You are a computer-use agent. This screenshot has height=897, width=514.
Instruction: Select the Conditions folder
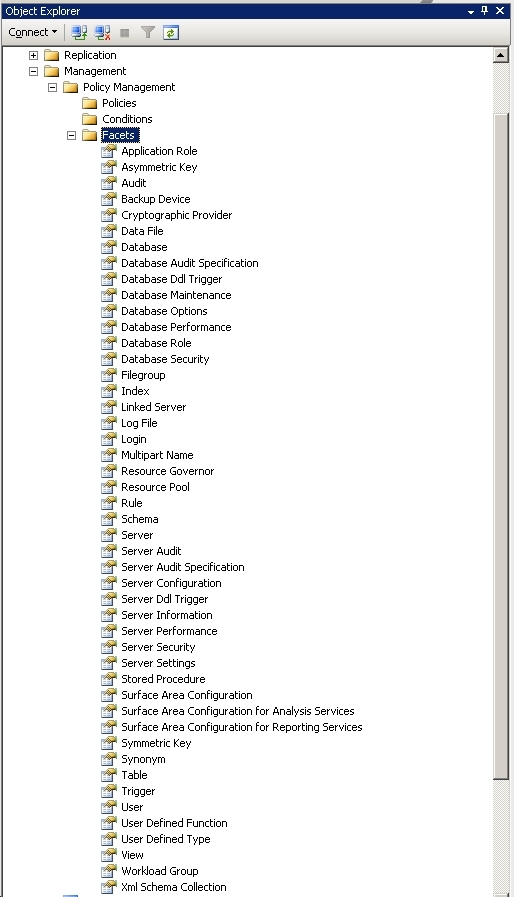tap(127, 119)
